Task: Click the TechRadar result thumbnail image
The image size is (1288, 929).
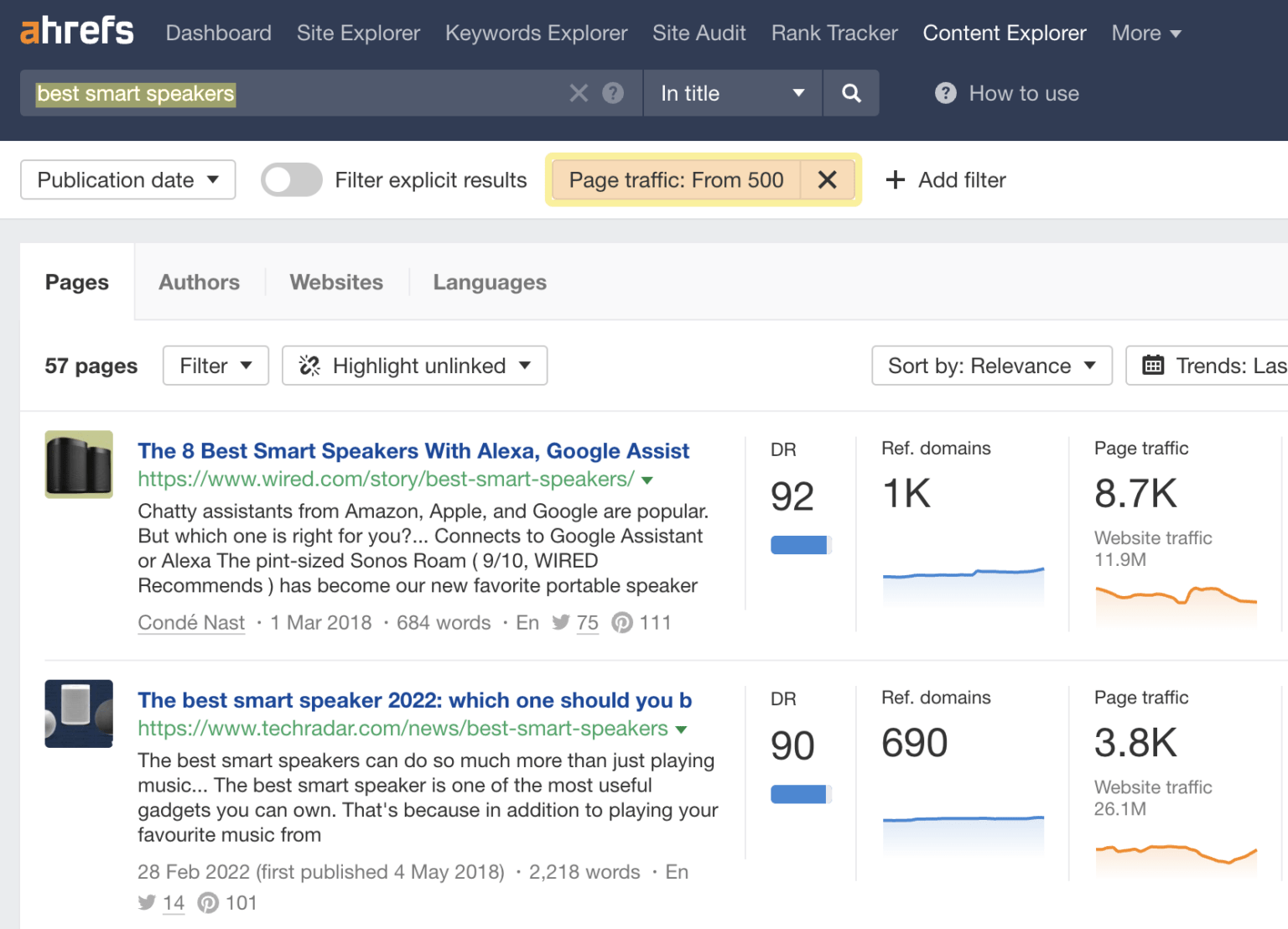Action: click(x=78, y=714)
